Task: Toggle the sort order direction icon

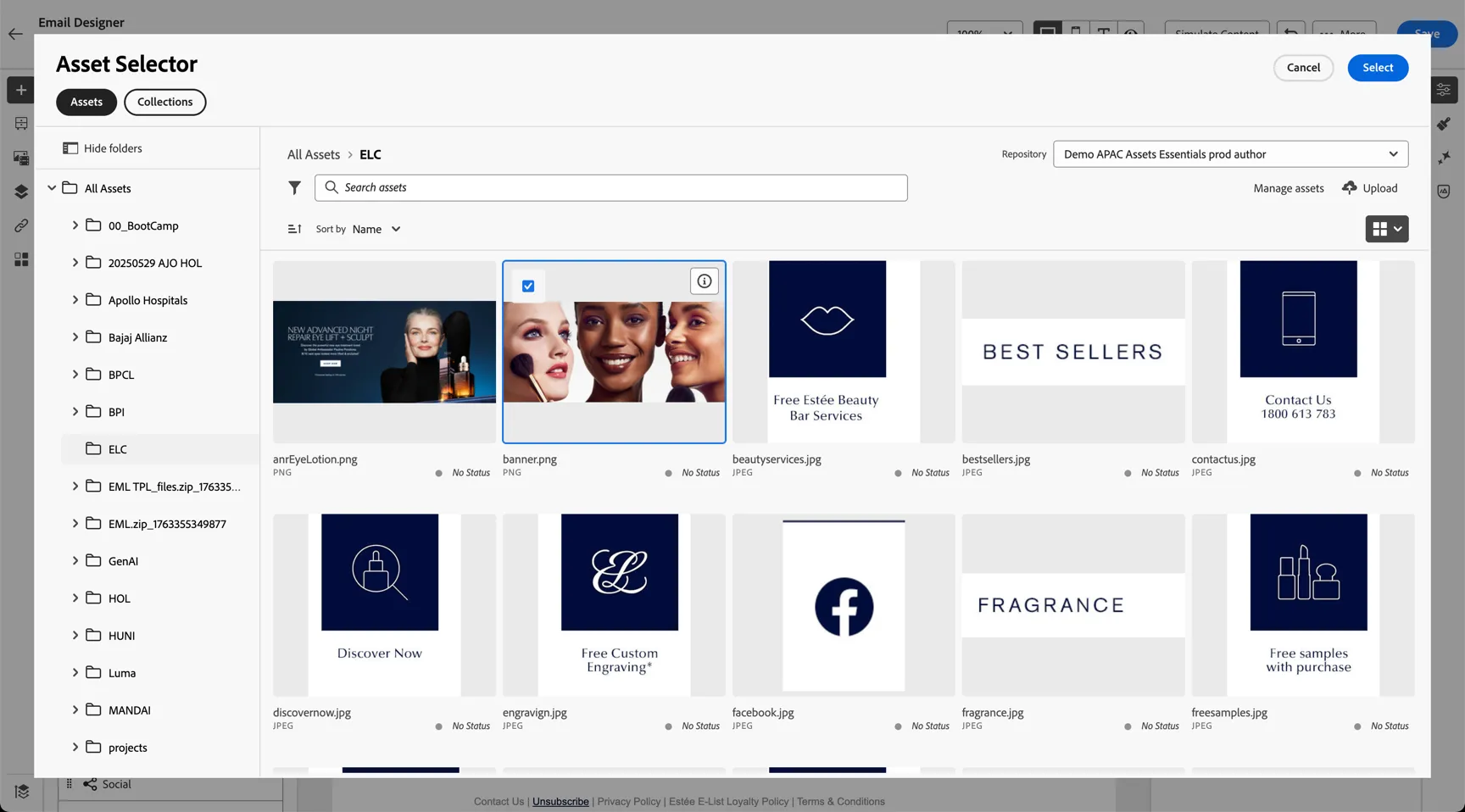Action: point(294,229)
